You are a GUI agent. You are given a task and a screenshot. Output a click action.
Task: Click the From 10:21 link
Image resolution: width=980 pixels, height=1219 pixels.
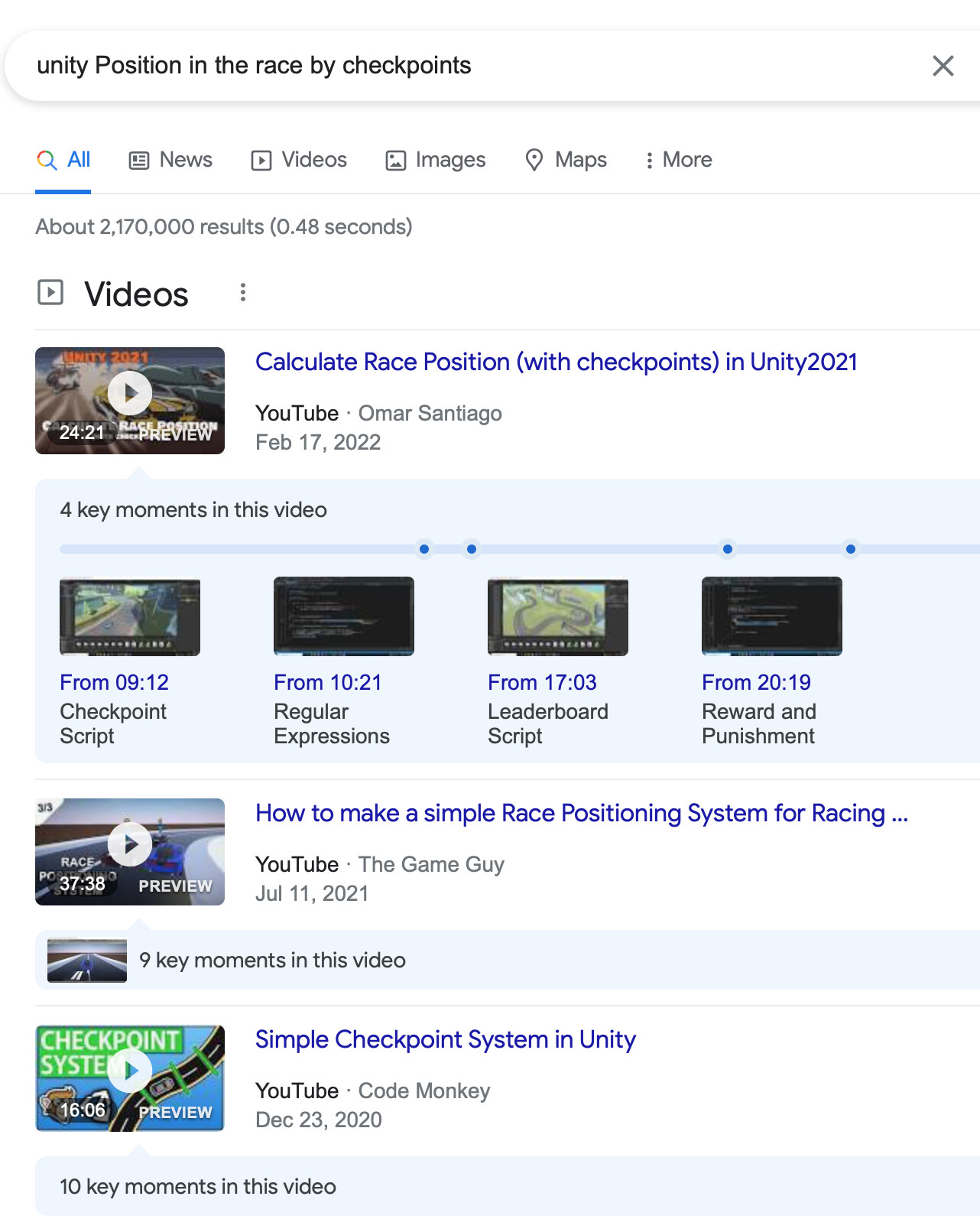pos(328,682)
